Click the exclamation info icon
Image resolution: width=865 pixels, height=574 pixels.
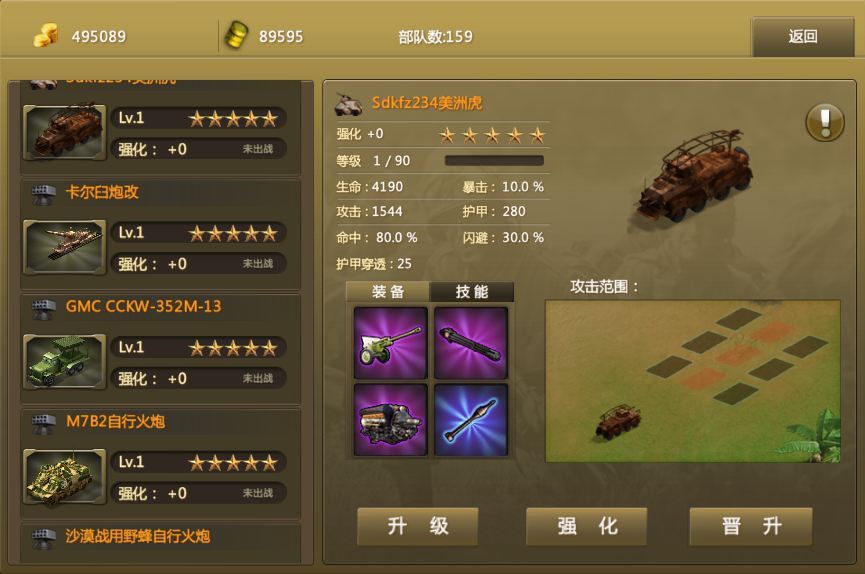pyautogui.click(x=825, y=122)
